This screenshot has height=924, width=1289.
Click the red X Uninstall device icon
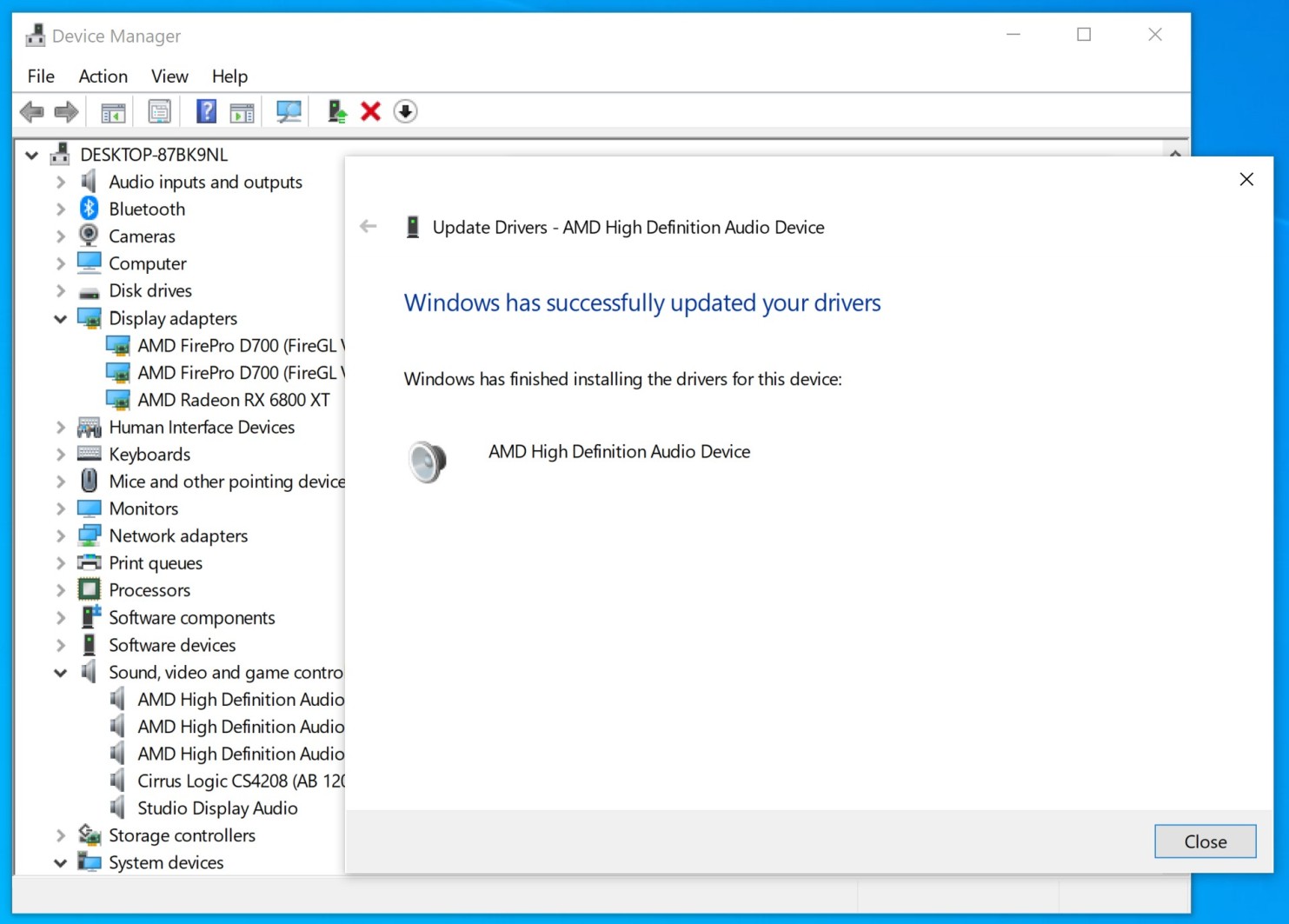tap(371, 111)
